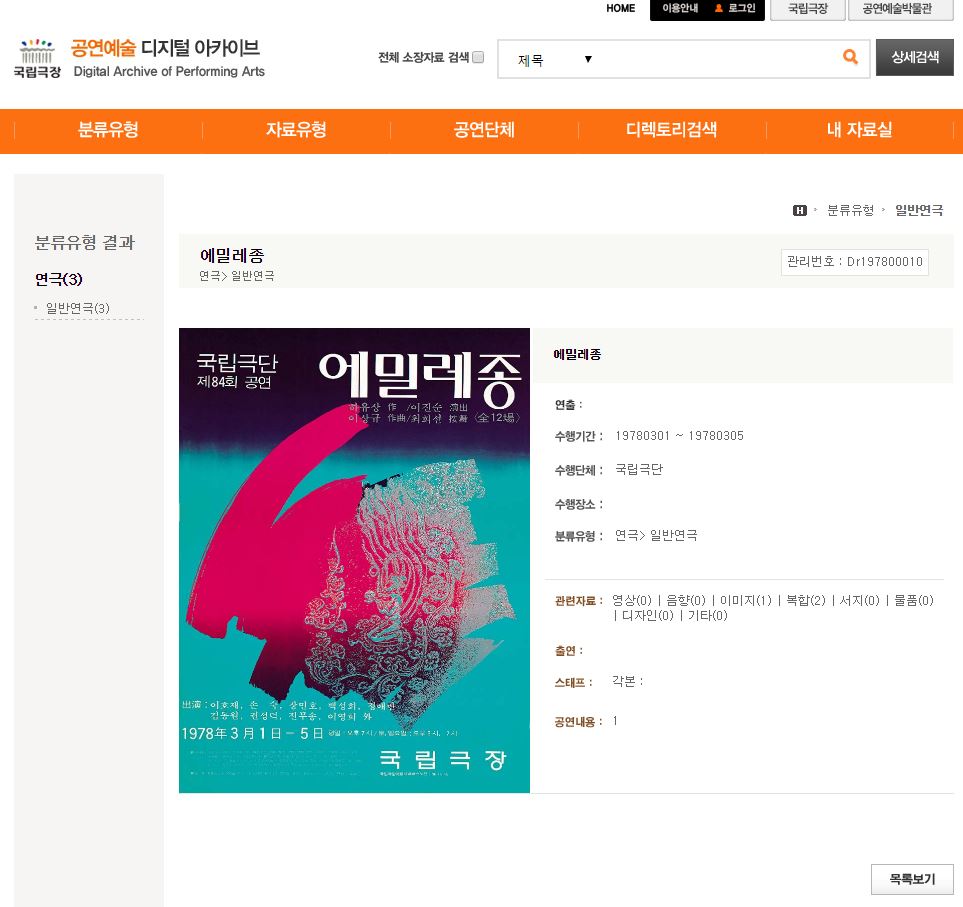Toggle the 전체 소장자료 검색 checkbox
This screenshot has height=907, width=963.
coord(478,57)
